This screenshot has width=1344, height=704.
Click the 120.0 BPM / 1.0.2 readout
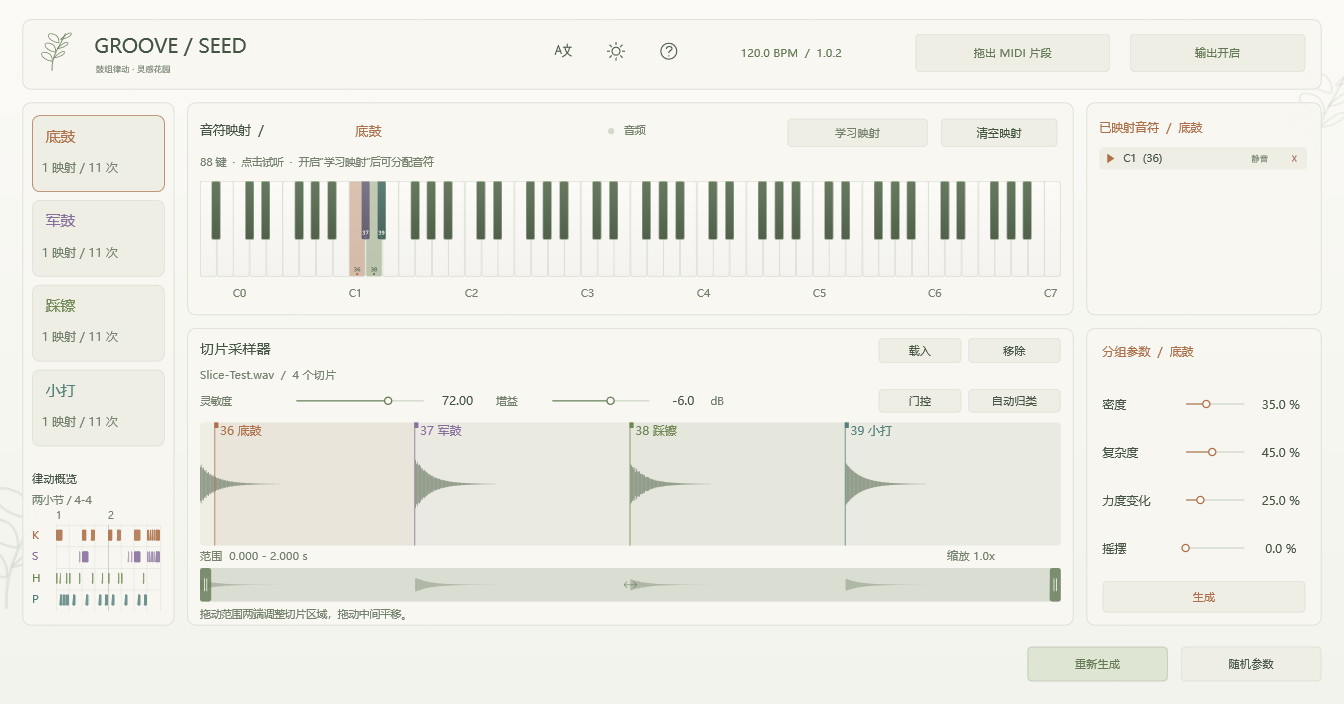pos(791,53)
